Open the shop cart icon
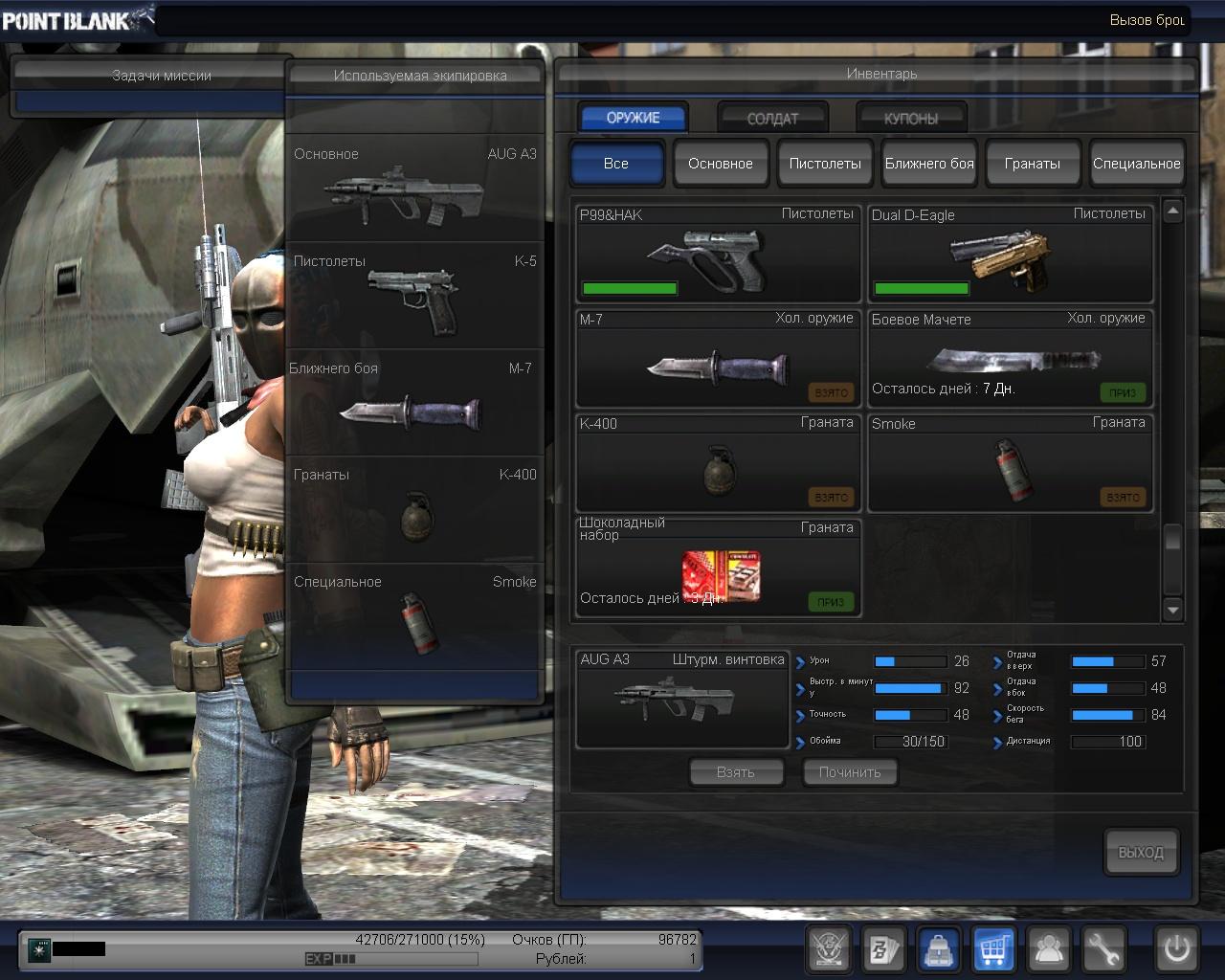 pyautogui.click(x=994, y=949)
